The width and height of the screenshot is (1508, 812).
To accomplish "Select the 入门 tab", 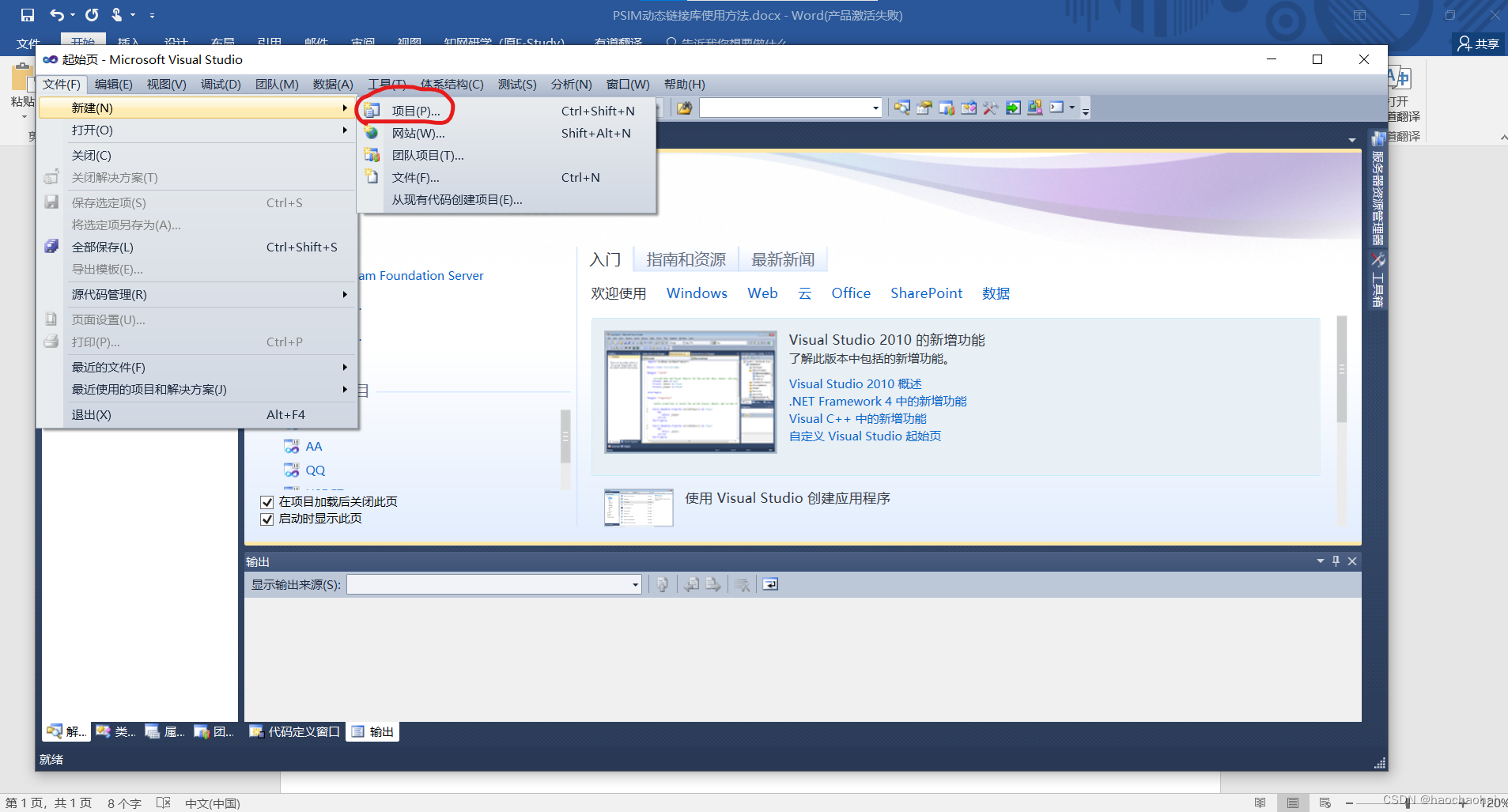I will (x=605, y=259).
